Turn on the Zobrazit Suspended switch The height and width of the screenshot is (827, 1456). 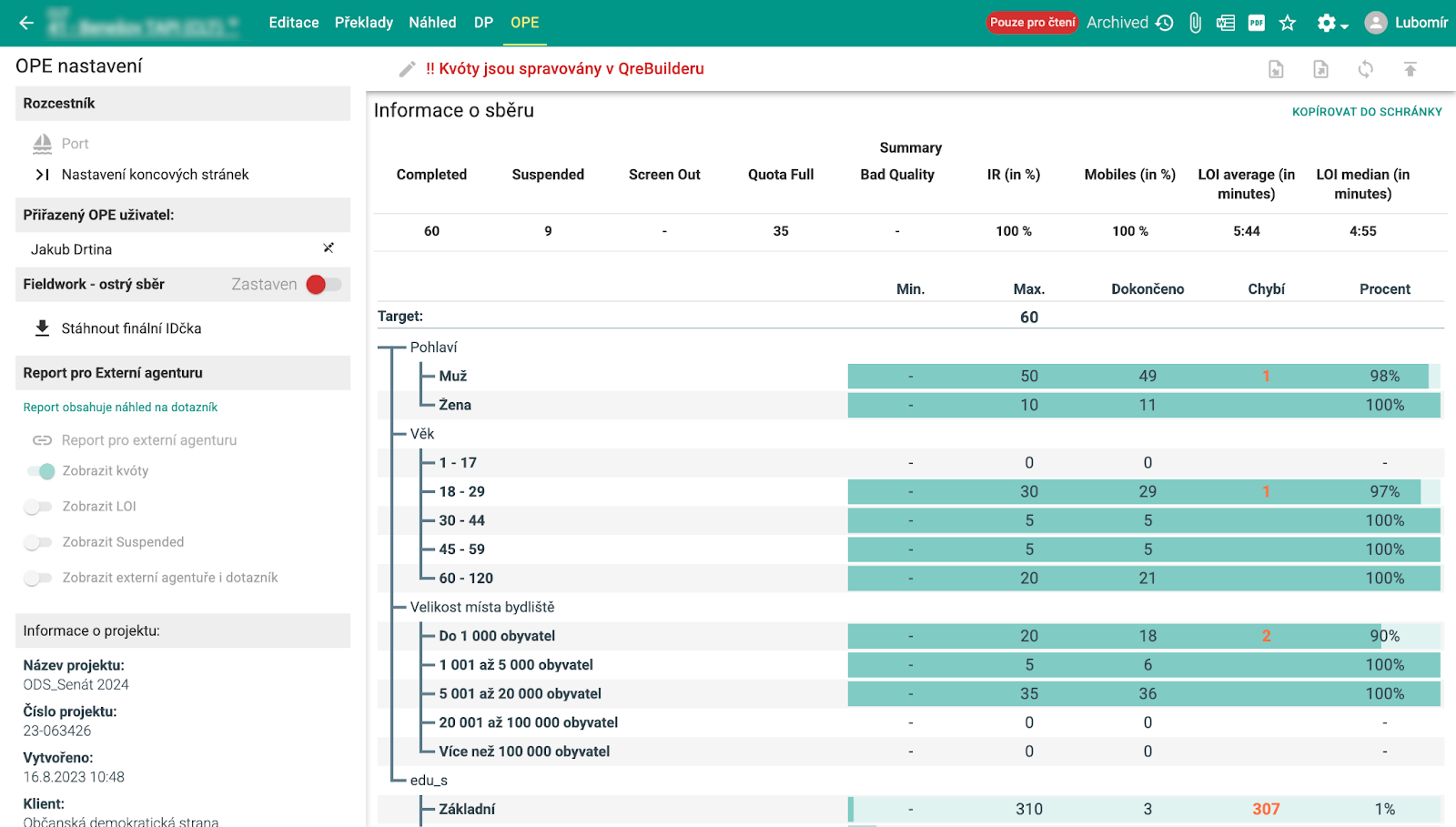38,542
